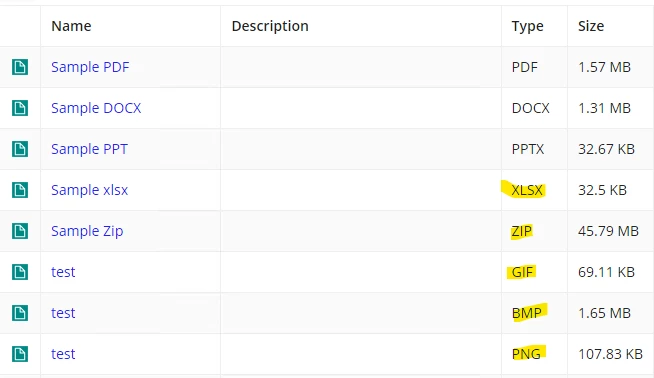Sort by the Name column header

[x=71, y=26]
